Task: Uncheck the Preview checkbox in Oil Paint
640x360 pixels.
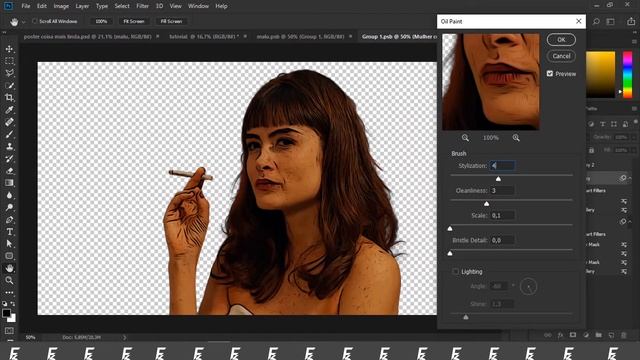Action: pos(550,73)
